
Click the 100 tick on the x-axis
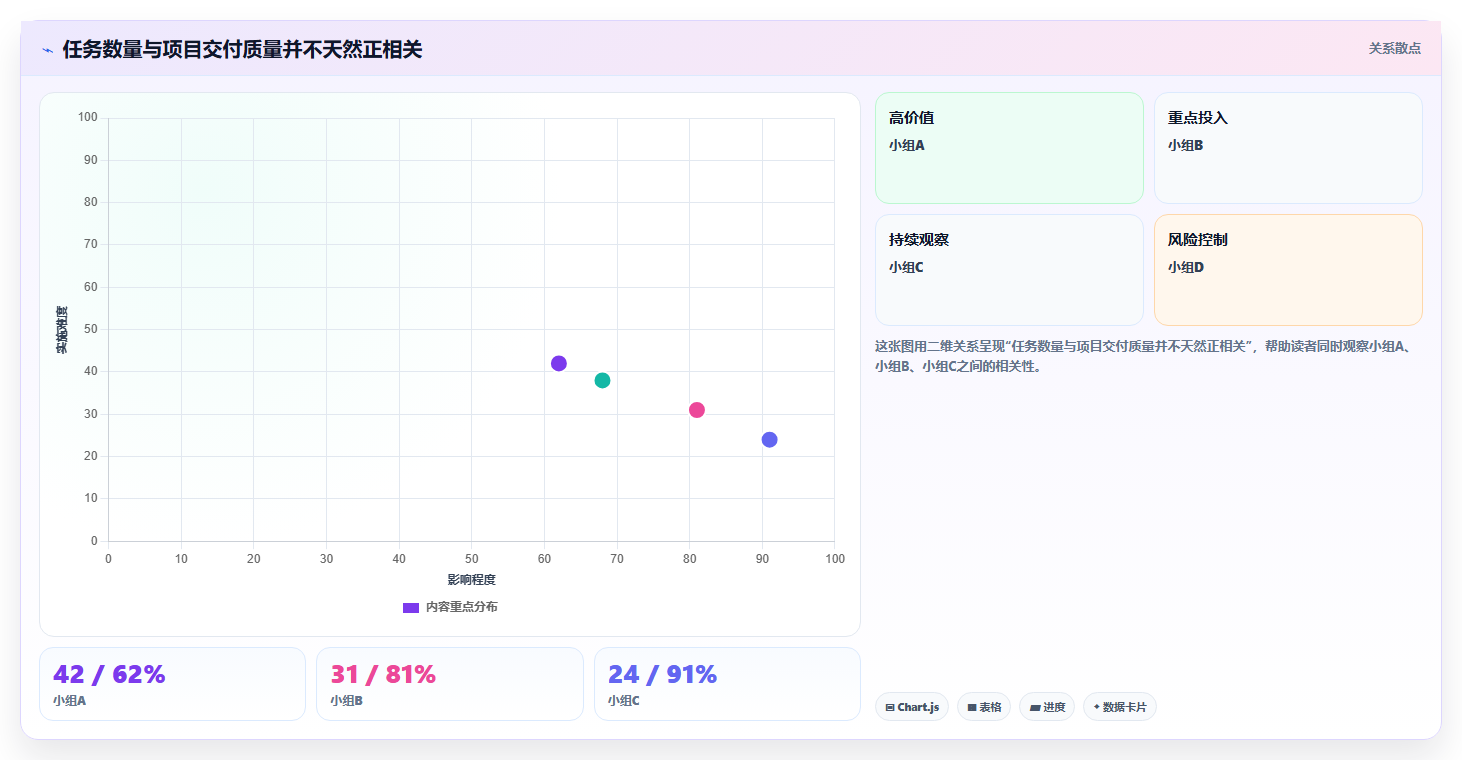coord(835,558)
